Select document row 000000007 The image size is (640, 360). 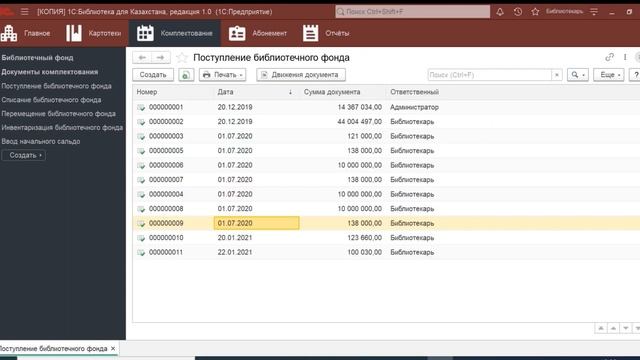tap(386, 180)
